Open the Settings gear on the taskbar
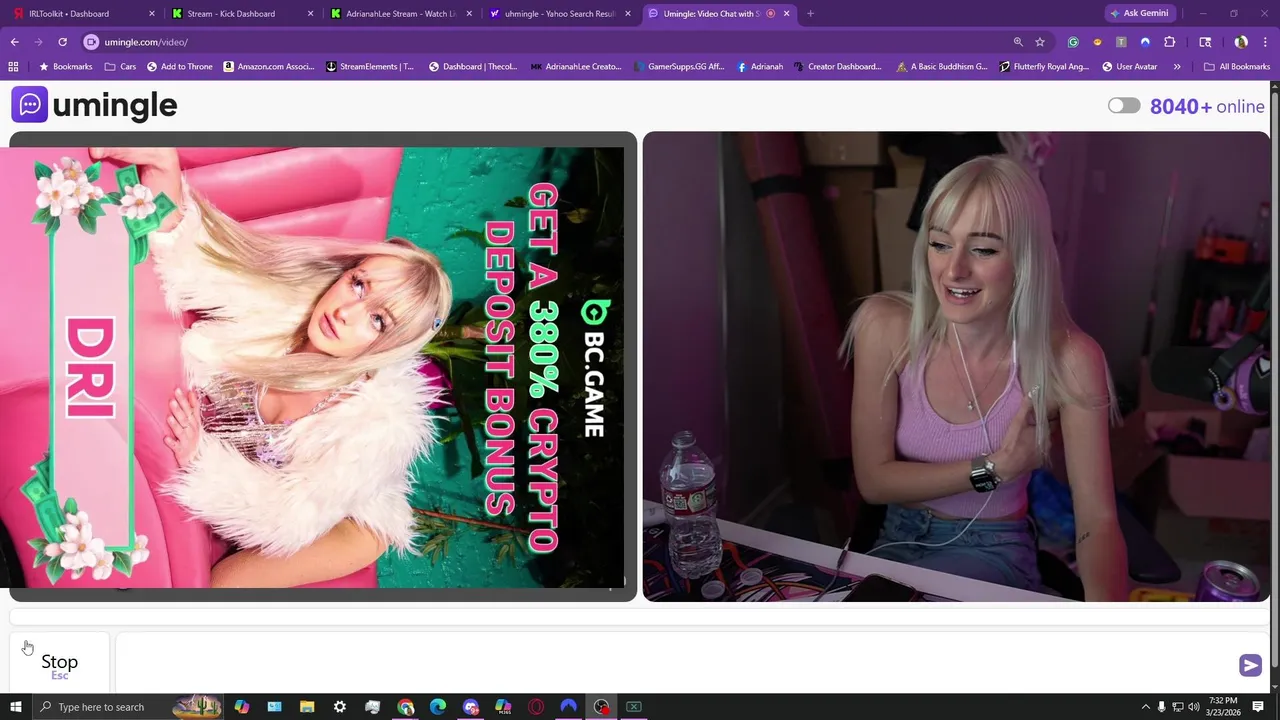Screen dimensions: 1280x720 tap(340, 707)
